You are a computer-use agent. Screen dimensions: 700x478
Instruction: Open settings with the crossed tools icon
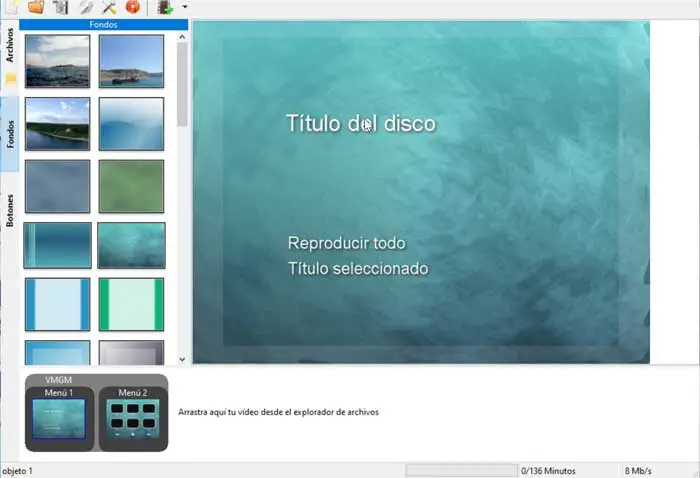point(109,6)
